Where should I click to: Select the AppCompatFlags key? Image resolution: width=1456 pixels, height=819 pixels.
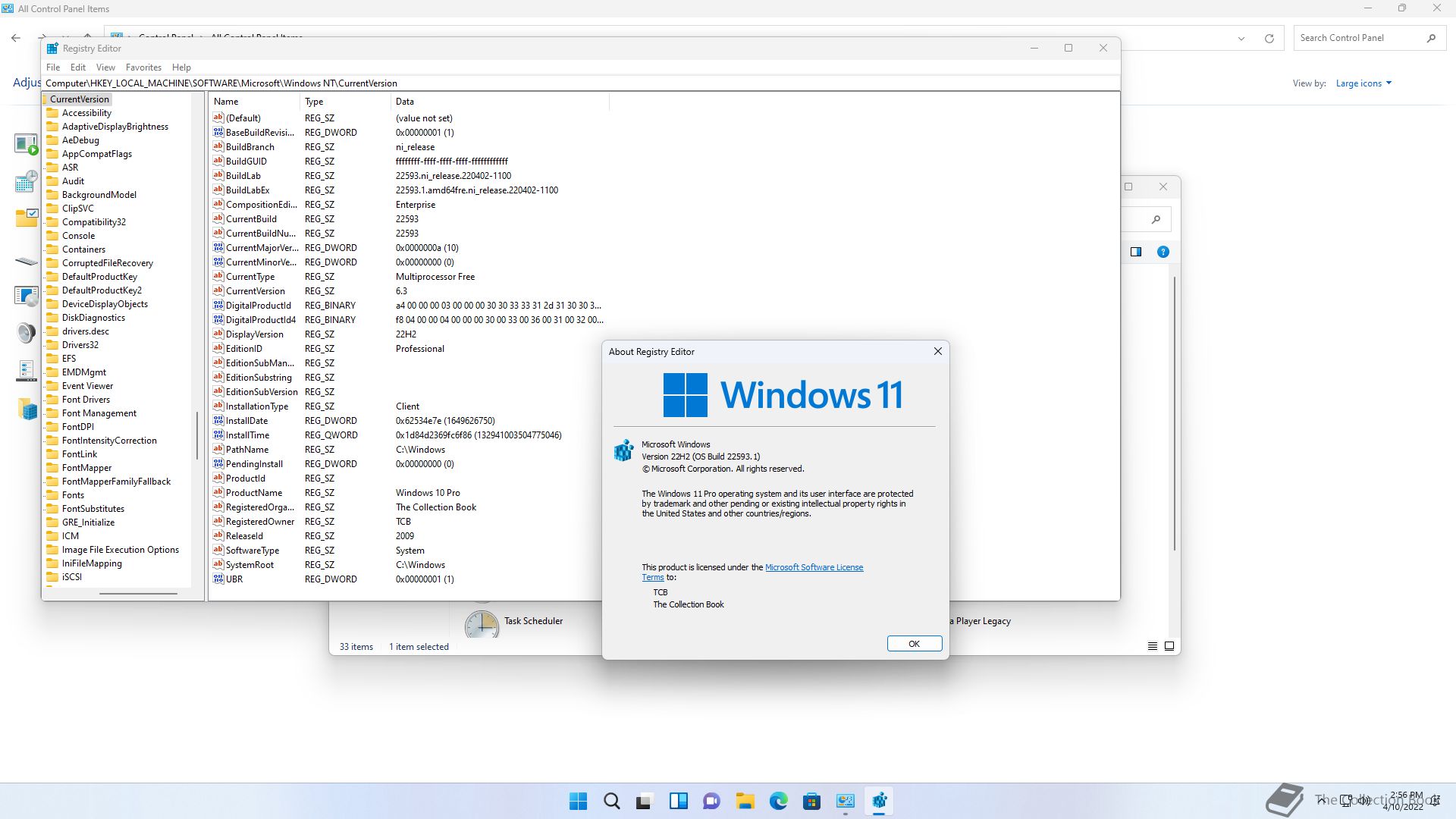coord(97,154)
